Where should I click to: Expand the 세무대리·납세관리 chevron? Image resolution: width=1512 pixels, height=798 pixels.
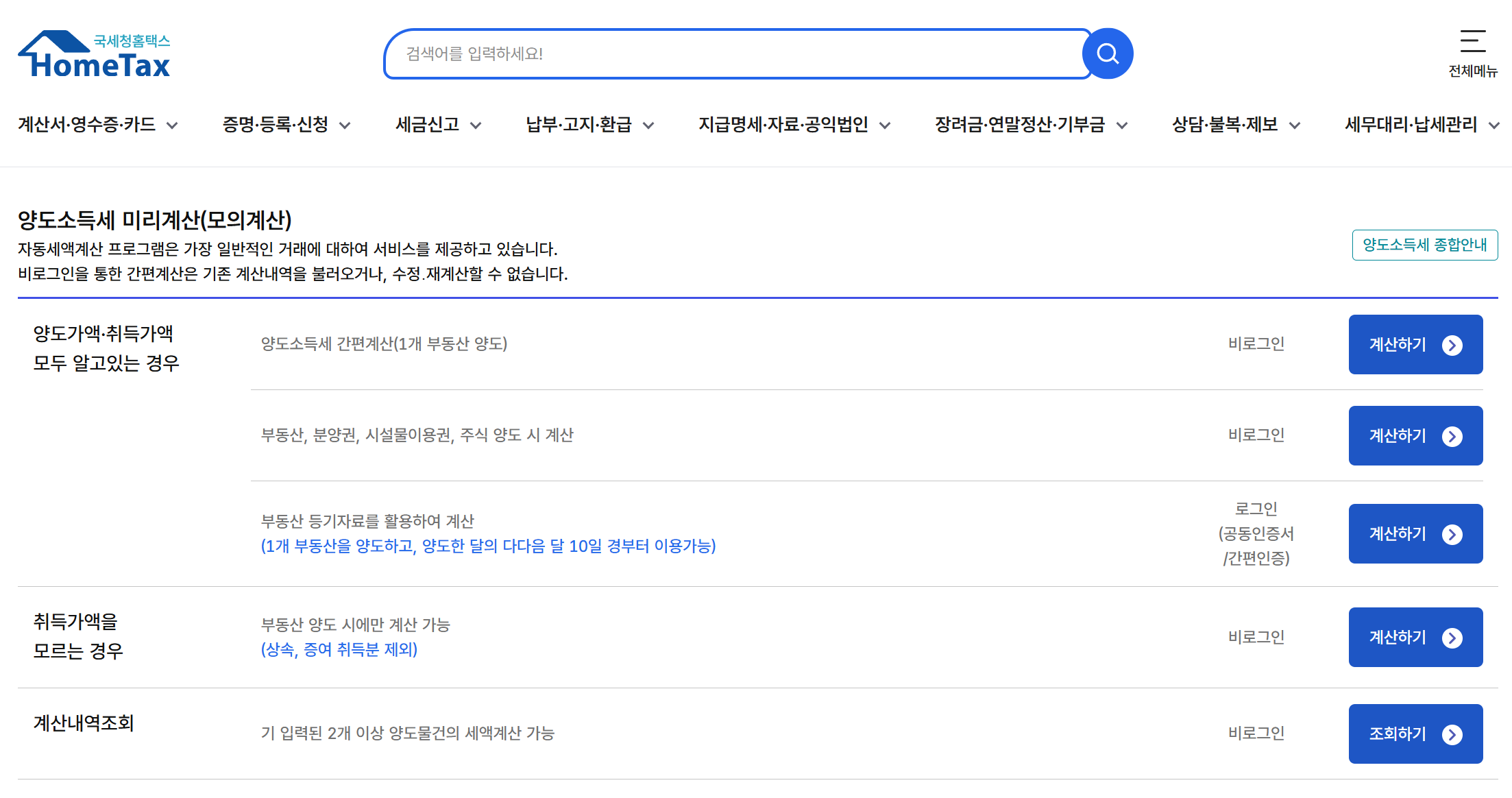coord(1494,125)
